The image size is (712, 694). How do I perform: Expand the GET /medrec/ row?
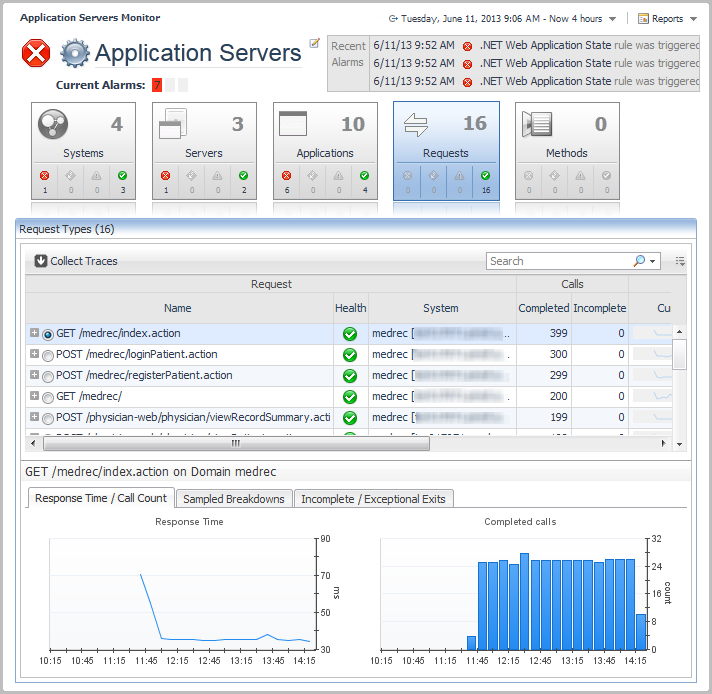pos(34,396)
